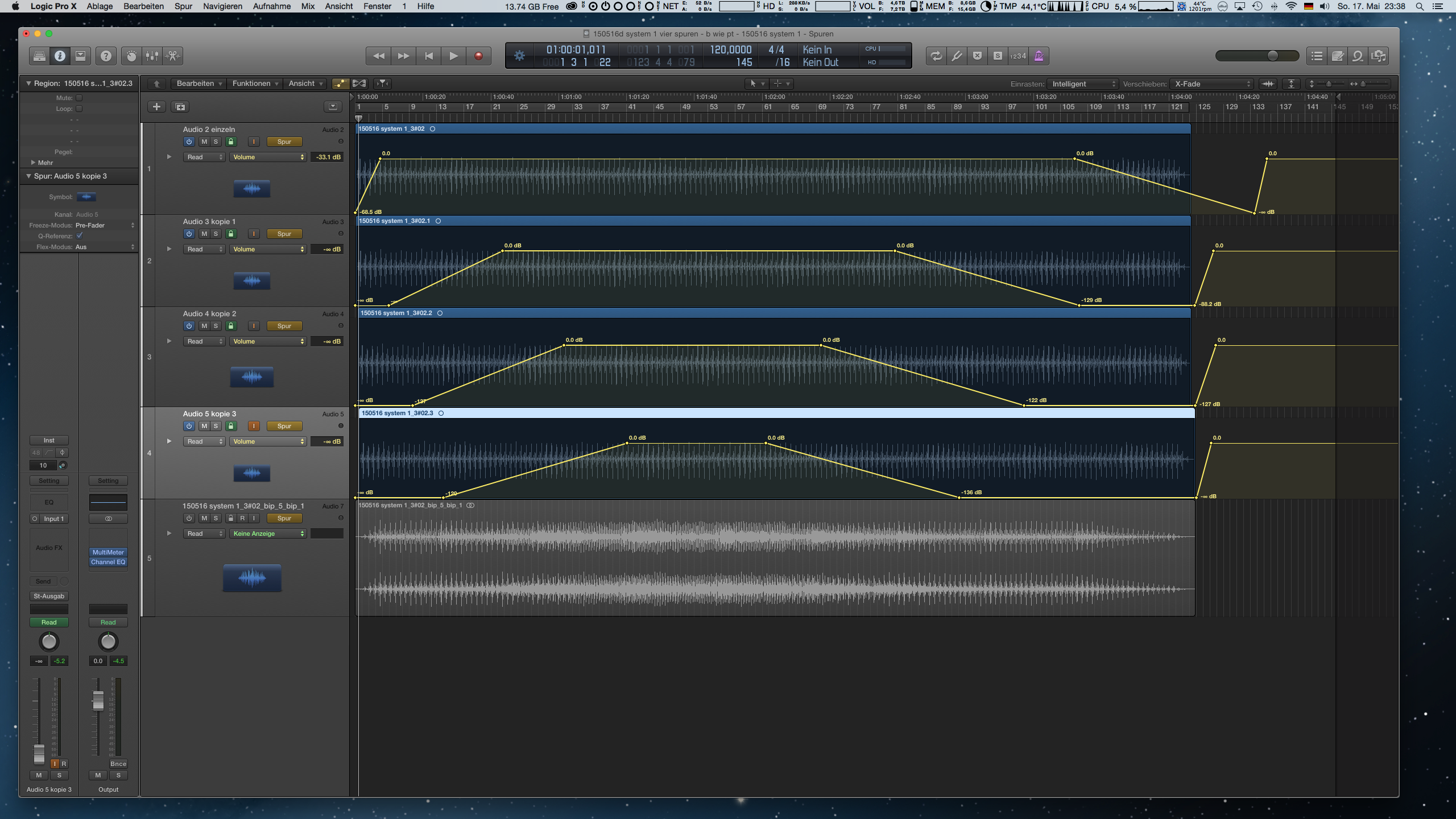Open the Aufnahme menu
The height and width of the screenshot is (819, 1456).
pos(272,6)
